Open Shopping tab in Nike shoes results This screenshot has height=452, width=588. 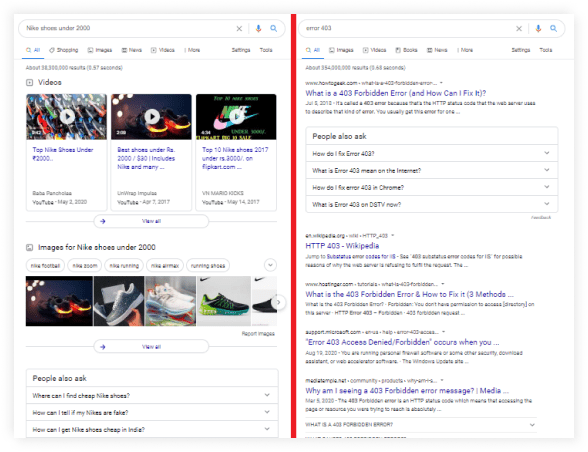coord(64,50)
